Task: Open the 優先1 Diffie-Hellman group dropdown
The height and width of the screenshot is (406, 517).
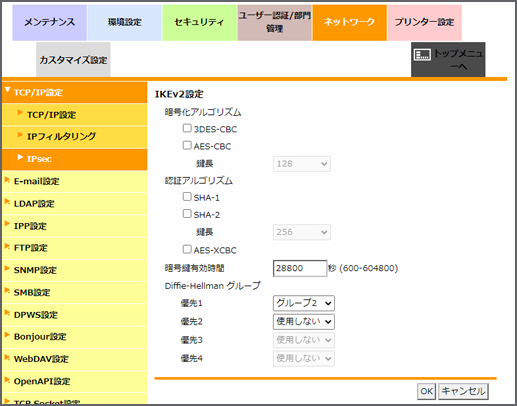Action: 304,303
